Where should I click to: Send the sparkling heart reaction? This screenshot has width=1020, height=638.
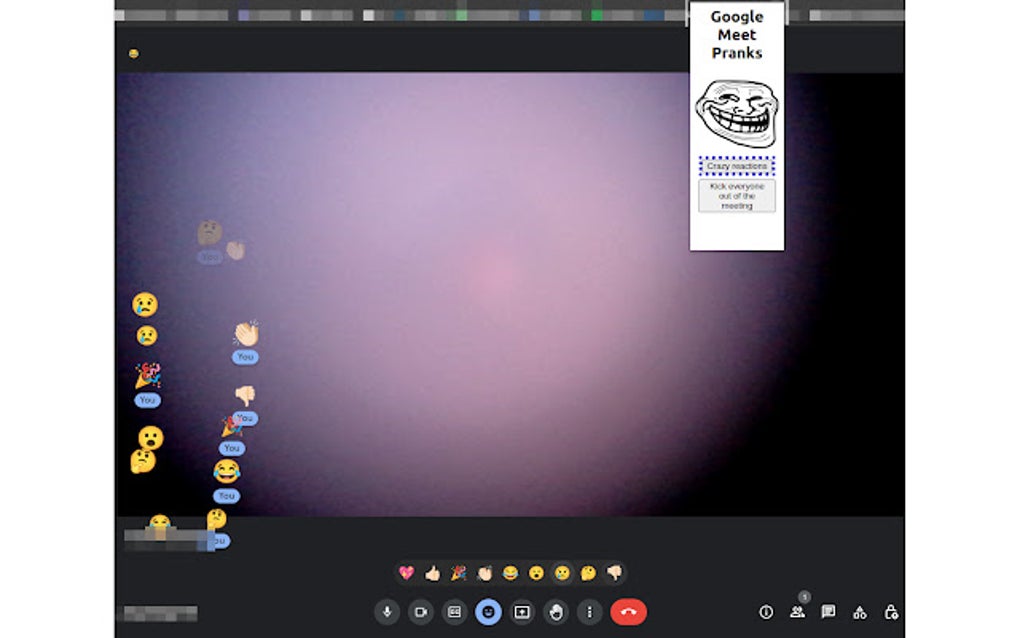coord(405,571)
